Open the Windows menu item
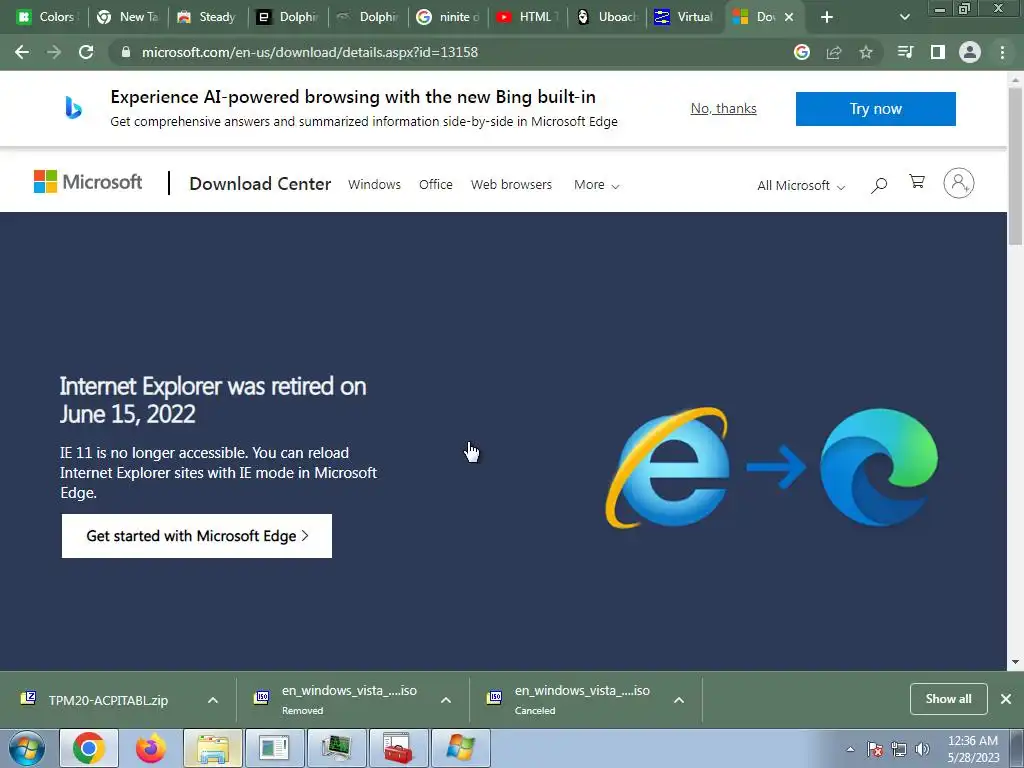The height and width of the screenshot is (768, 1024). pyautogui.click(x=374, y=185)
